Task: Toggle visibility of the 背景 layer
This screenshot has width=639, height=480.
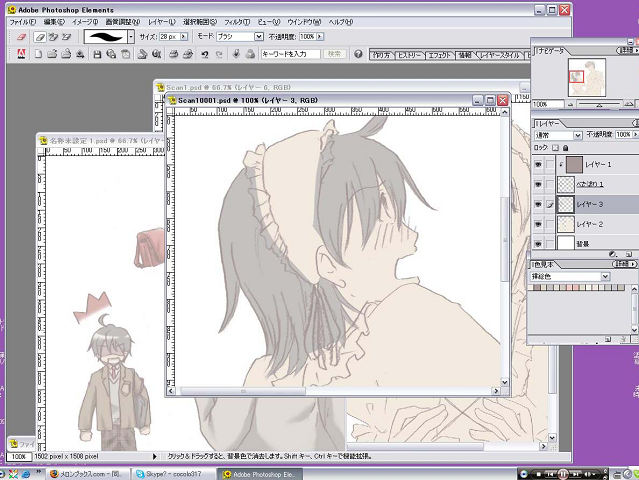Action: pyautogui.click(x=538, y=244)
